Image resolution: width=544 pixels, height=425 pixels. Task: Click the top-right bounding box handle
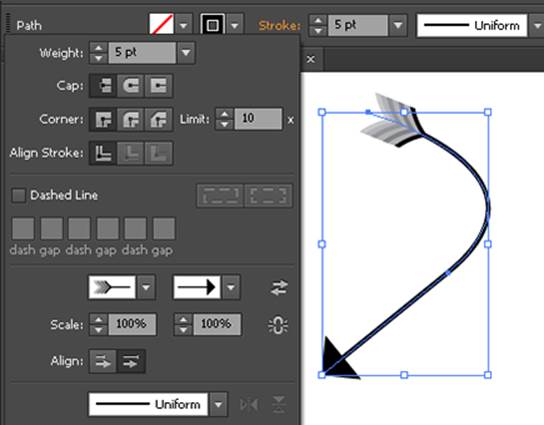coord(487,112)
